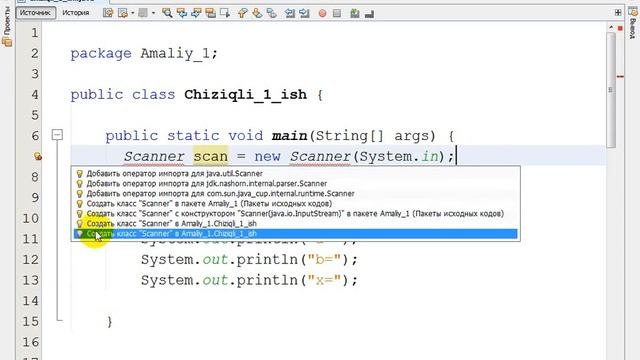The height and width of the screenshot is (360, 640).
Task: Click the string "x=" on line 13
Action: point(324,280)
